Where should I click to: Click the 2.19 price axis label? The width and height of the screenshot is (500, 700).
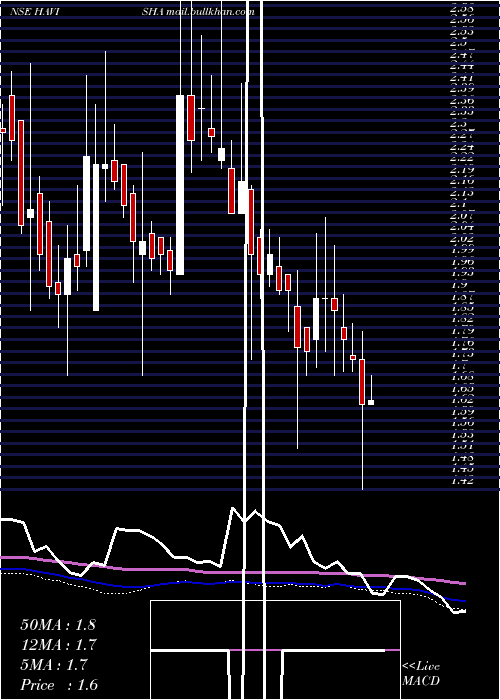(x=462, y=170)
